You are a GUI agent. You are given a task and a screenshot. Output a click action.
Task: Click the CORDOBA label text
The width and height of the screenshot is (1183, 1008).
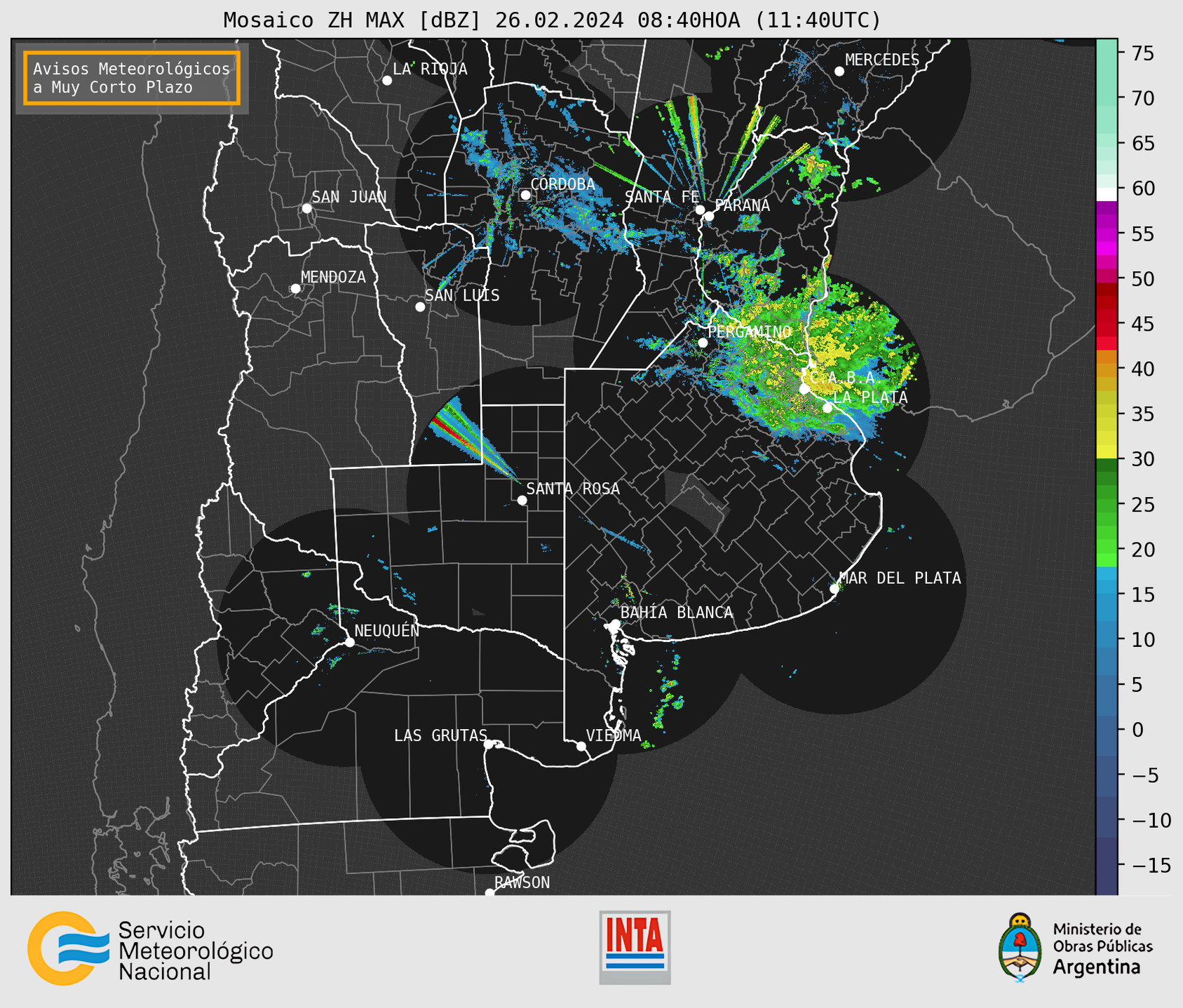coord(563,184)
